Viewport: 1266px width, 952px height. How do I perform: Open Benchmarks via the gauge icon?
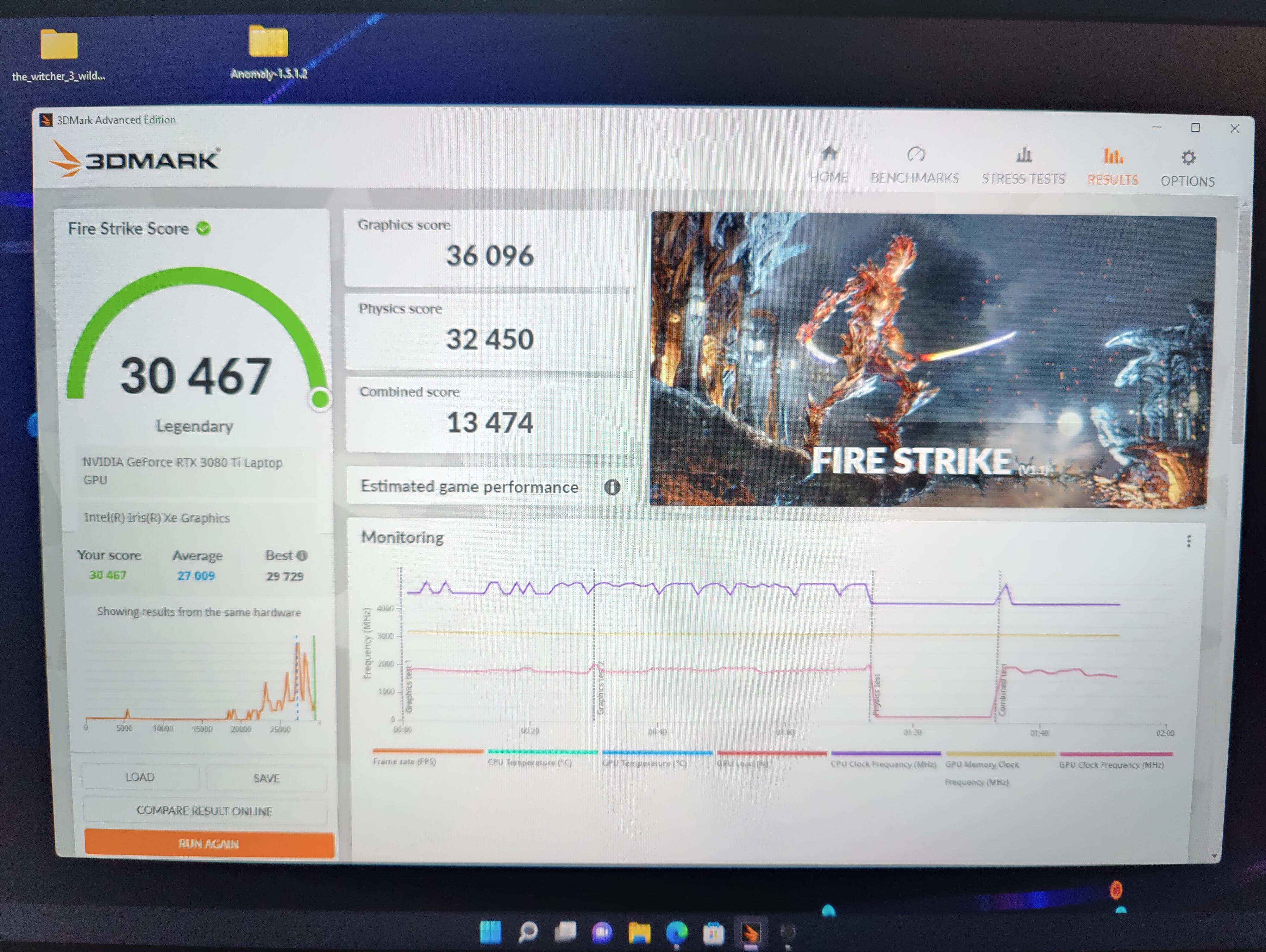point(916,154)
